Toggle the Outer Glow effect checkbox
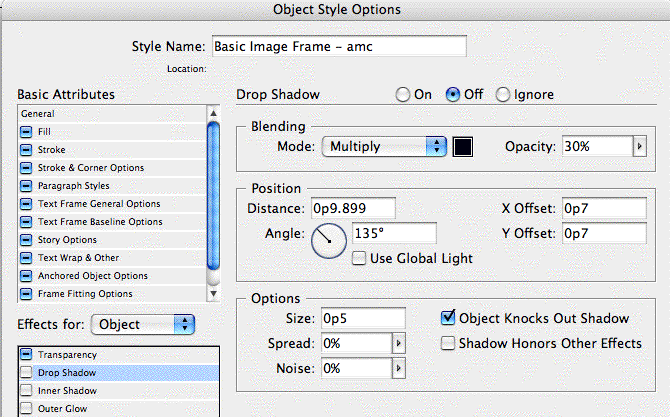The image size is (670, 417). tap(26, 408)
